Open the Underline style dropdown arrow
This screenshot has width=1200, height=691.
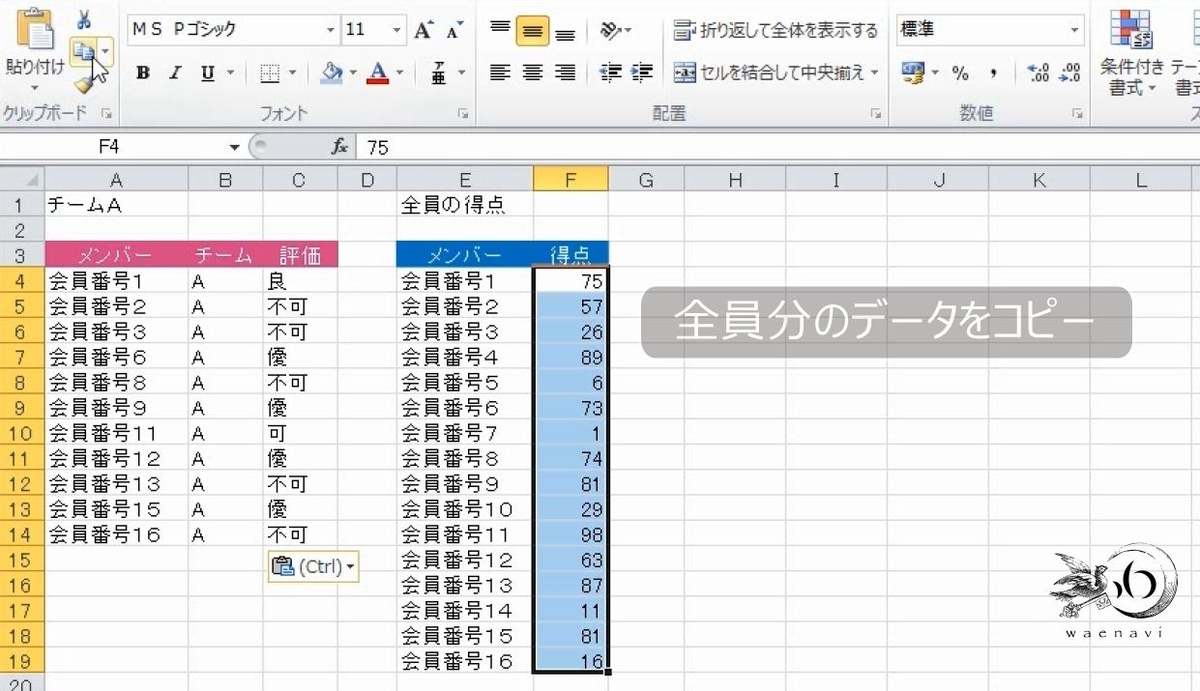(x=229, y=73)
